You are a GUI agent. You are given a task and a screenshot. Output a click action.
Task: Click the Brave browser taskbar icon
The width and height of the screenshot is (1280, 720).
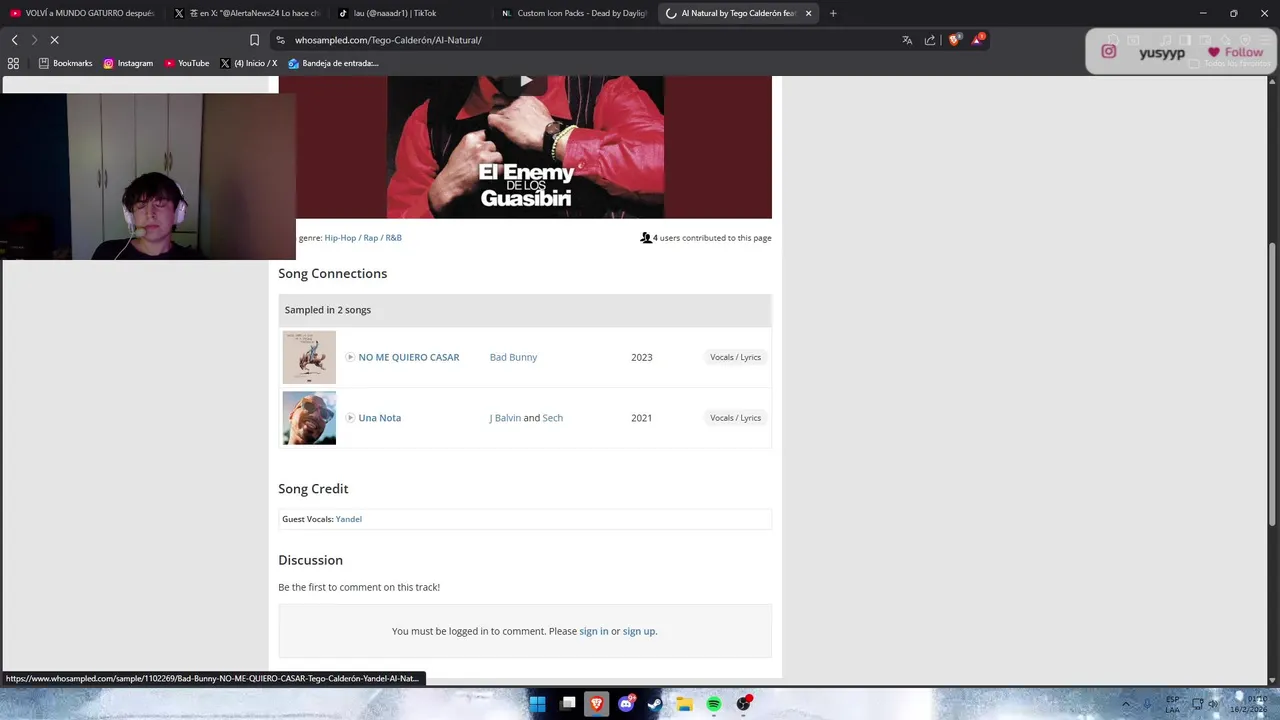click(x=597, y=704)
